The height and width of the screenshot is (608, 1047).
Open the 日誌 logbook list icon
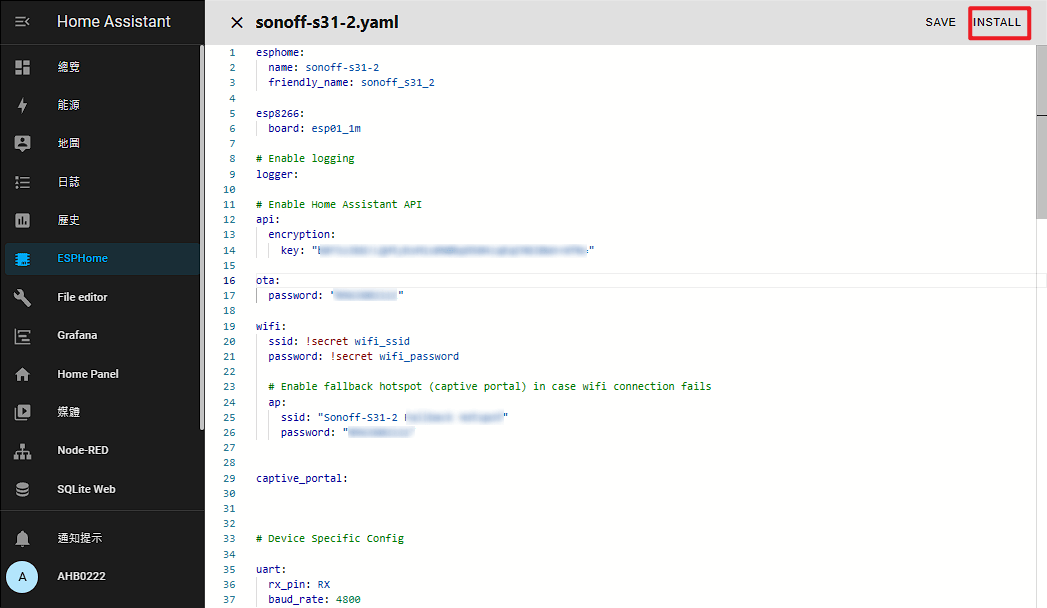(x=22, y=181)
